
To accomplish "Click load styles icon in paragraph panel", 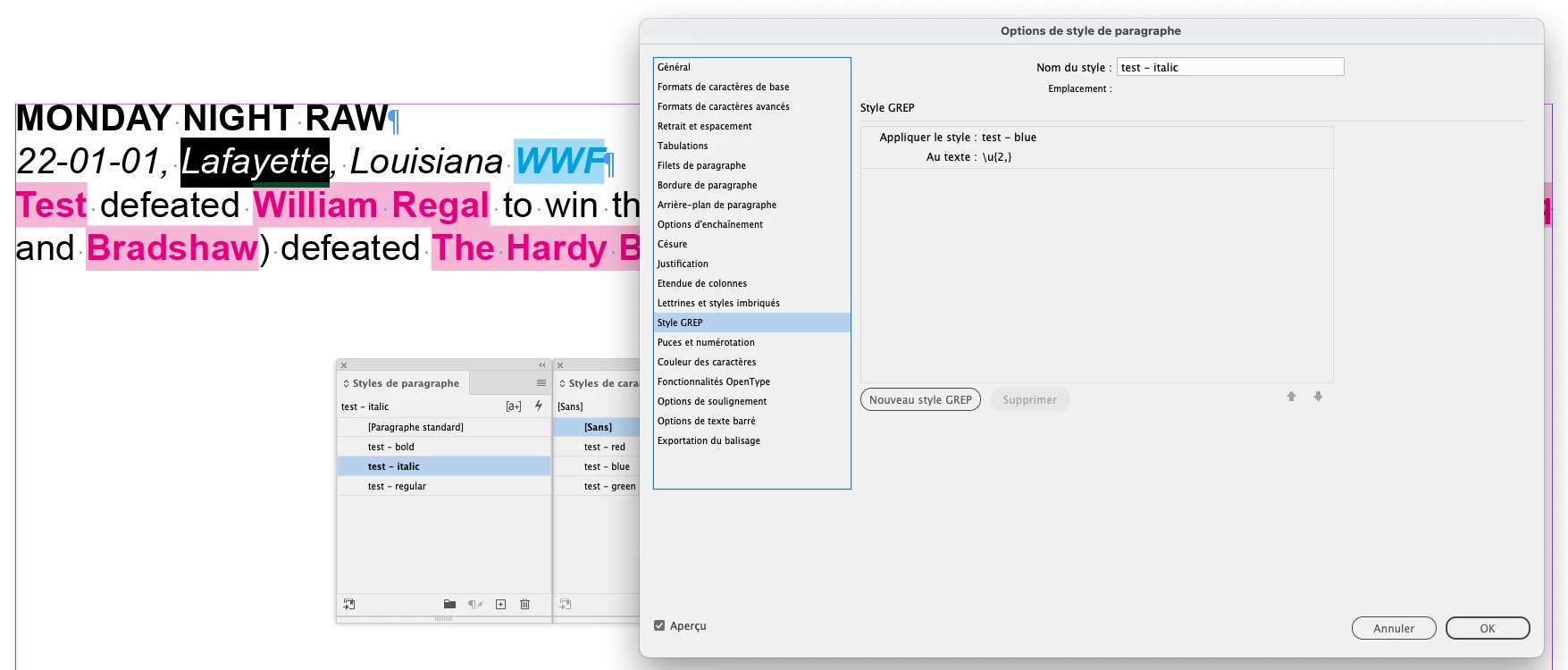I will 349,605.
